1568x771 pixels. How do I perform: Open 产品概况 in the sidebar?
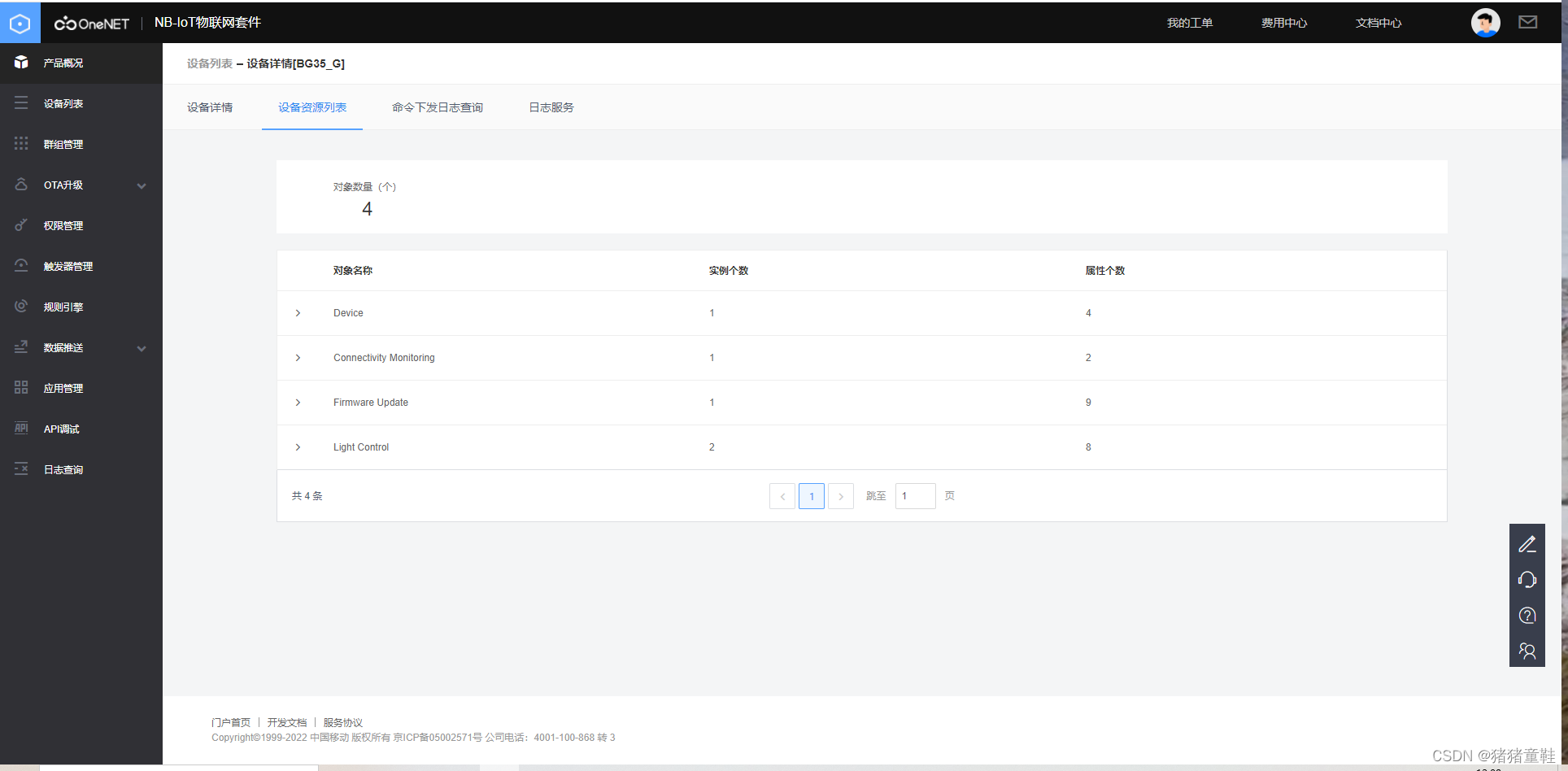click(x=63, y=63)
